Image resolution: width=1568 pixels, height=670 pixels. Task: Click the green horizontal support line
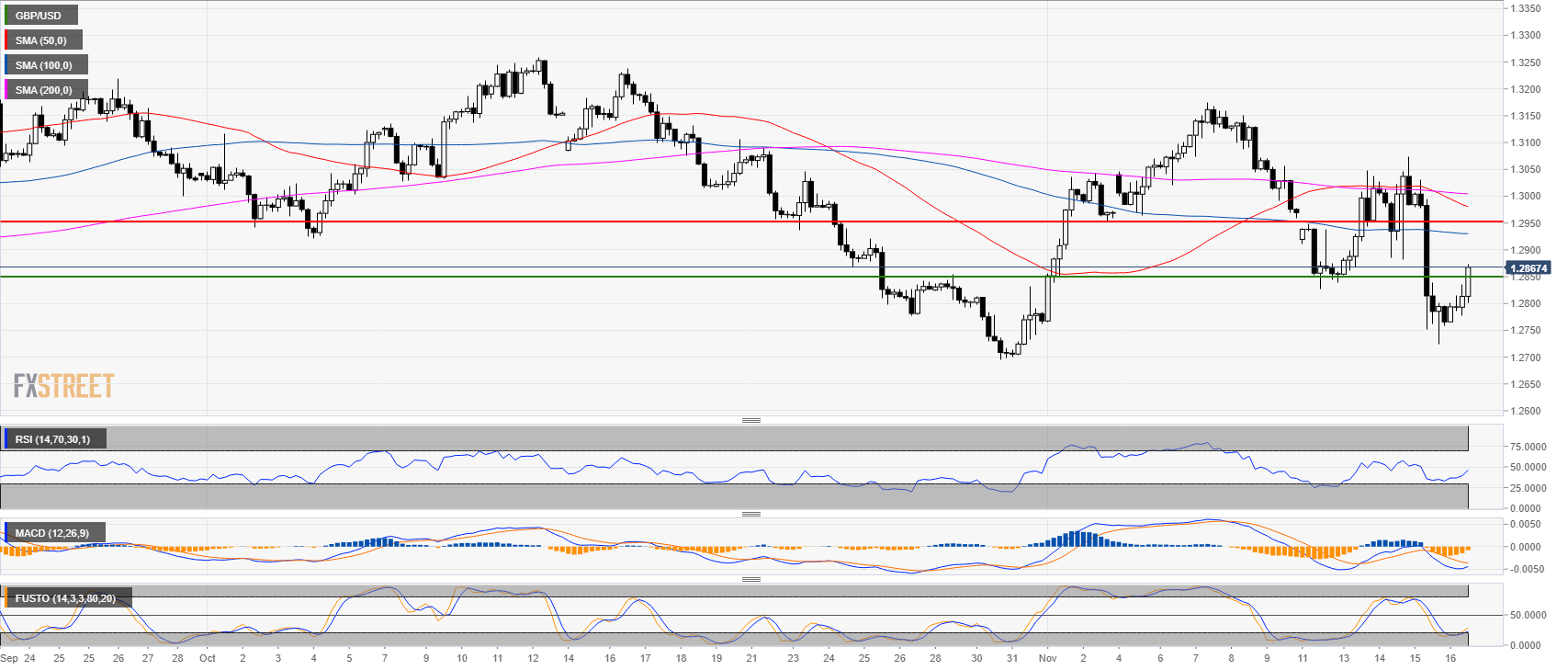tap(751, 277)
